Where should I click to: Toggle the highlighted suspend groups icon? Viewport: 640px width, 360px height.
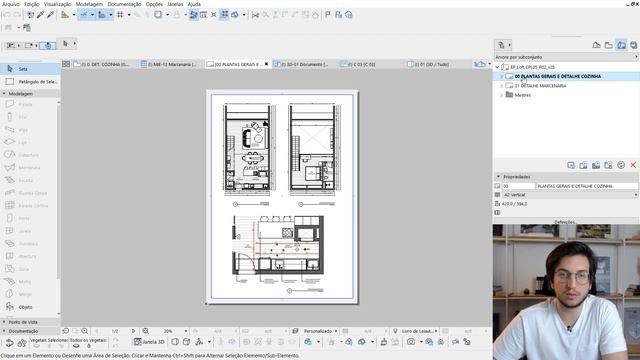[224, 15]
